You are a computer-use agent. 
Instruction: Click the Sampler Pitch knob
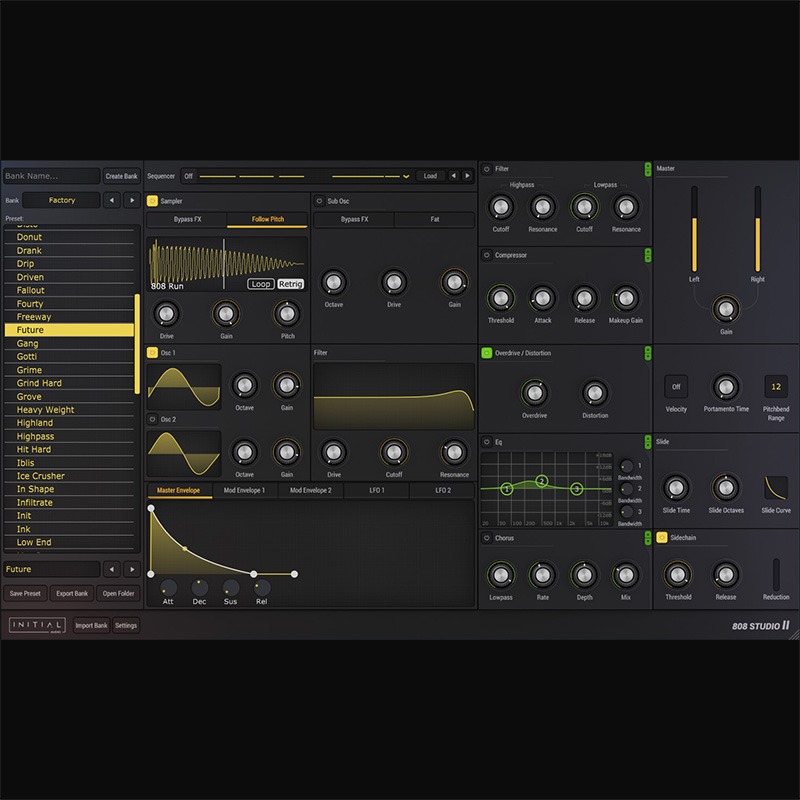click(x=287, y=314)
